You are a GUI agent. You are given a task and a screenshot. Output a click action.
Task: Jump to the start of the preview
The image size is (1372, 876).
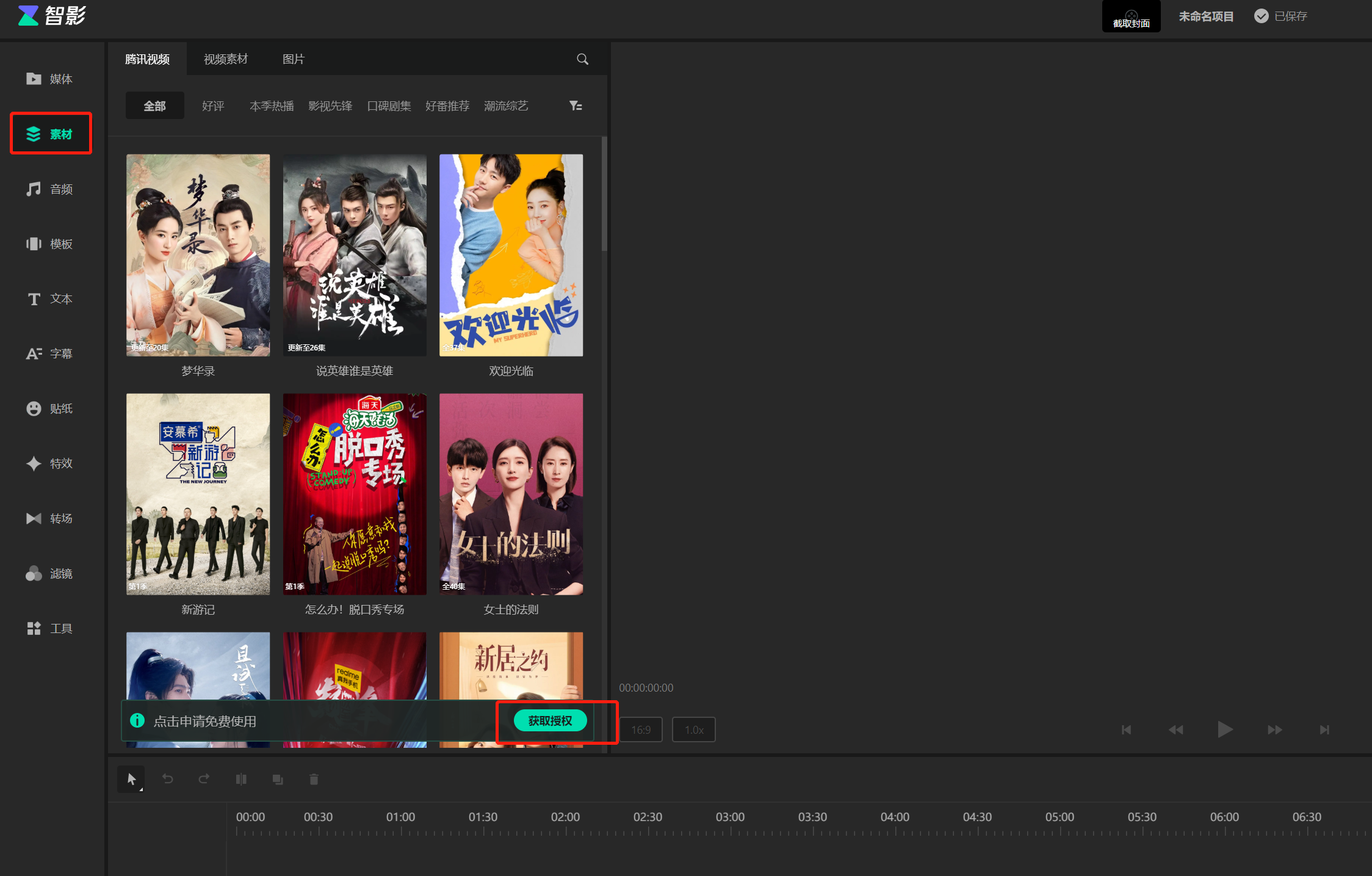coord(1127,729)
